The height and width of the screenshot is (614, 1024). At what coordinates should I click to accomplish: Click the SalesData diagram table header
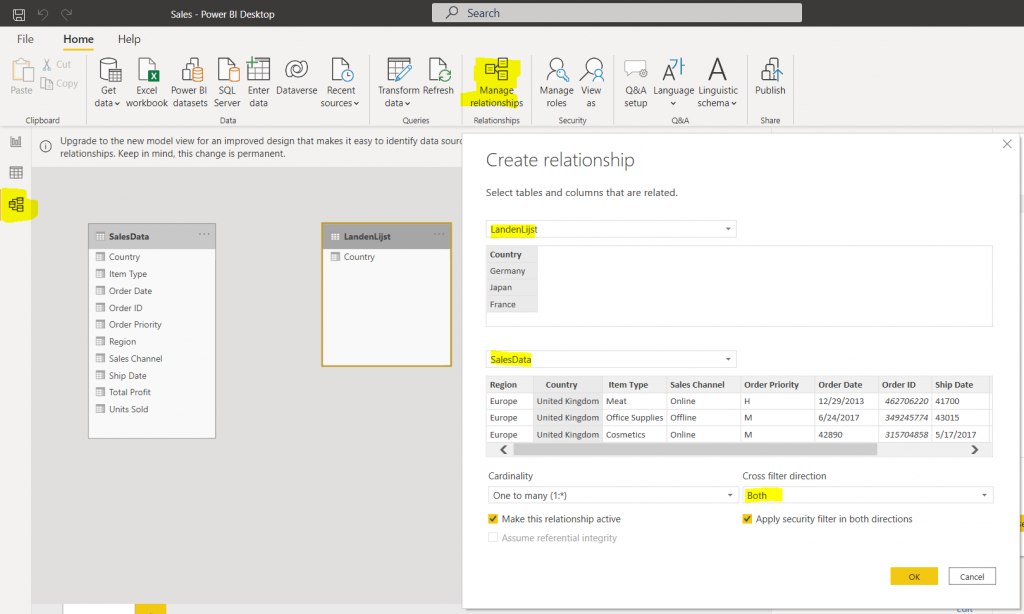coord(152,236)
